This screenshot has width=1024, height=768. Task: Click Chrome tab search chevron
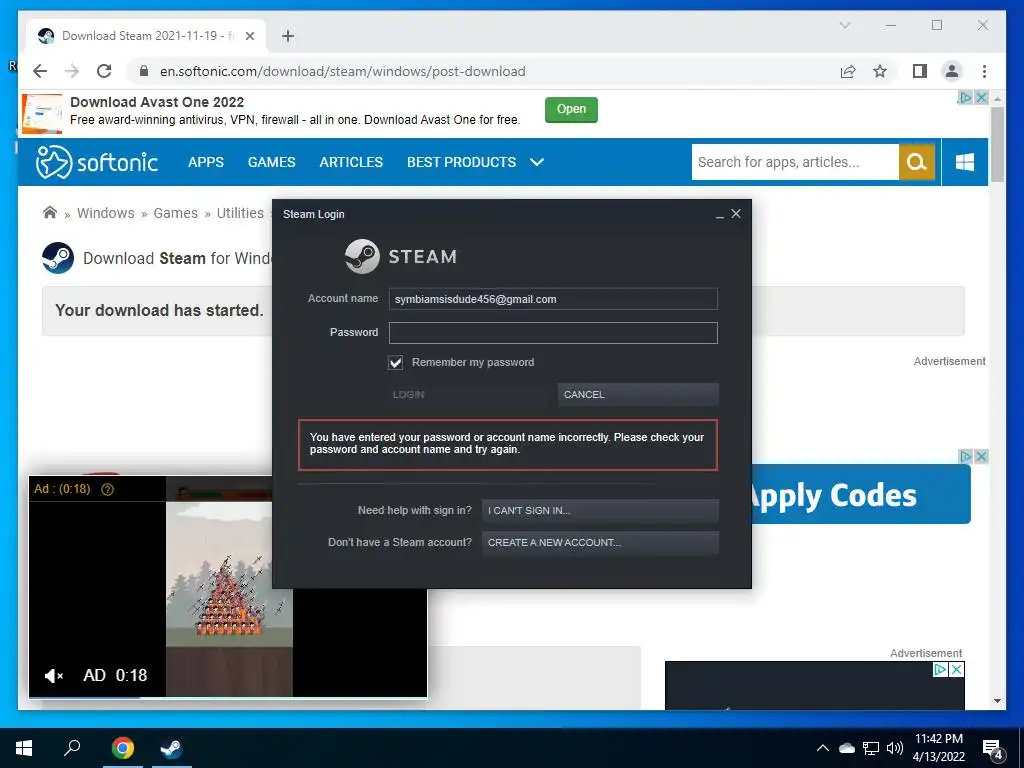click(x=844, y=25)
